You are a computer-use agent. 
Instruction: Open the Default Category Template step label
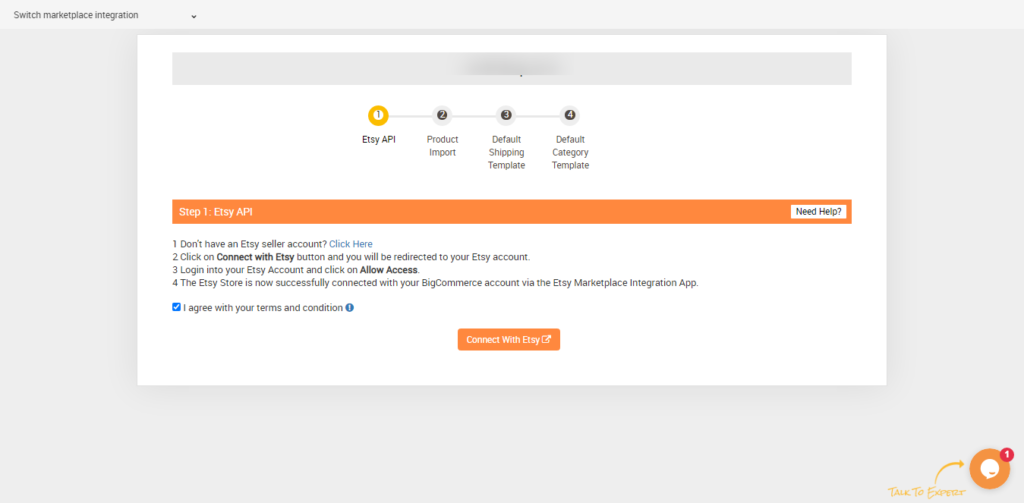570,152
